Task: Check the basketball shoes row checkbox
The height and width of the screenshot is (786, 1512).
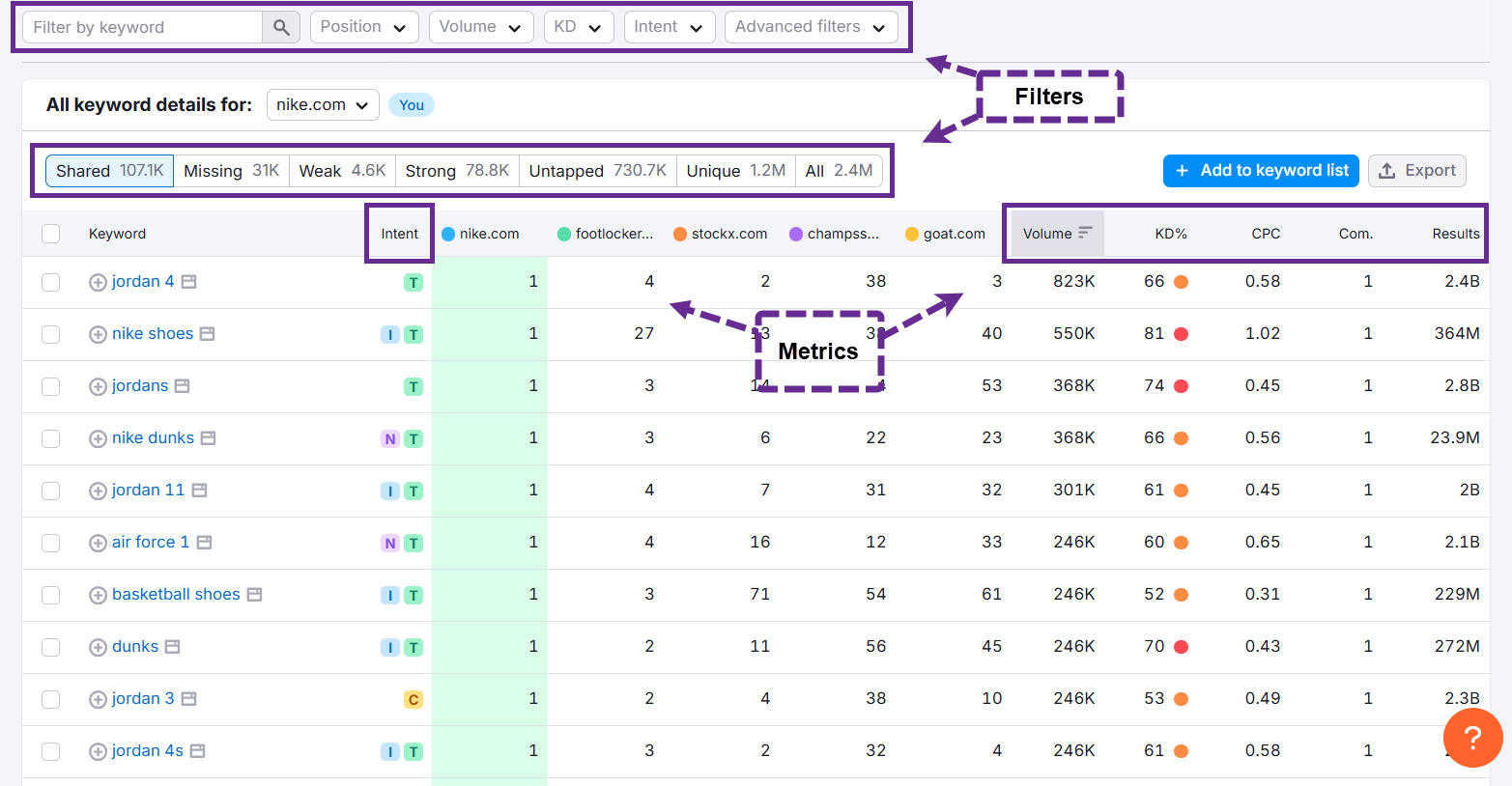Action: (51, 595)
